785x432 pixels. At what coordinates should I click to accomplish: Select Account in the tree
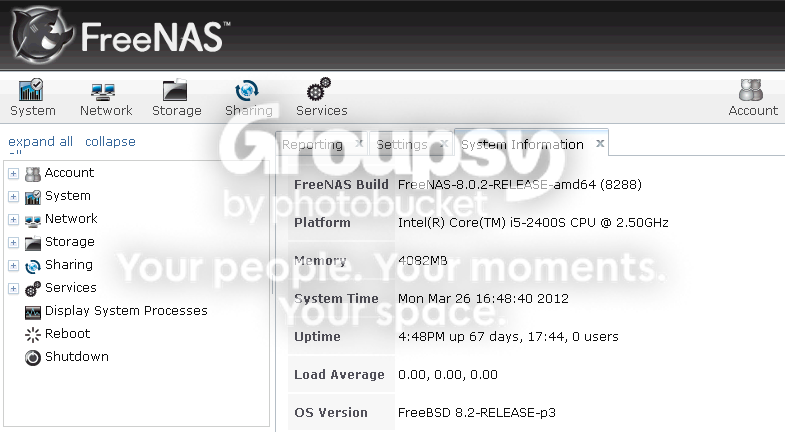(x=69, y=173)
